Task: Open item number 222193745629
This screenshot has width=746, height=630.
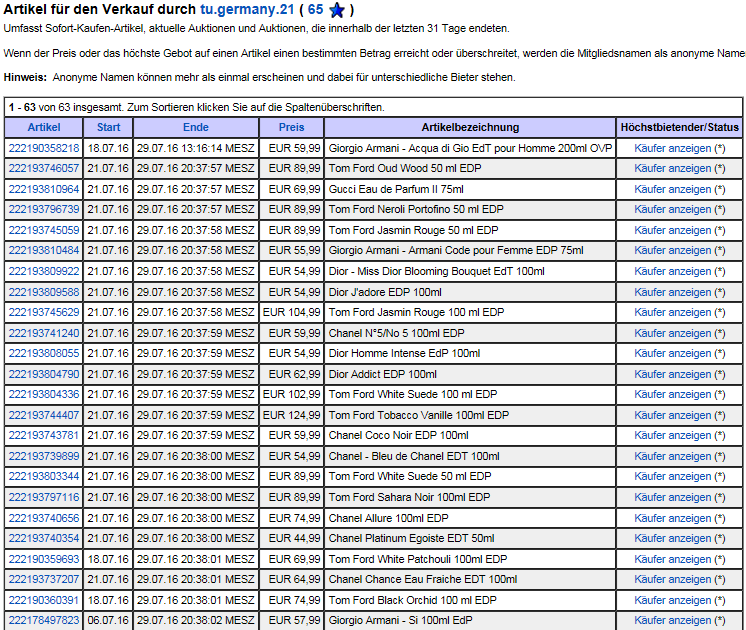Action: click(44, 312)
